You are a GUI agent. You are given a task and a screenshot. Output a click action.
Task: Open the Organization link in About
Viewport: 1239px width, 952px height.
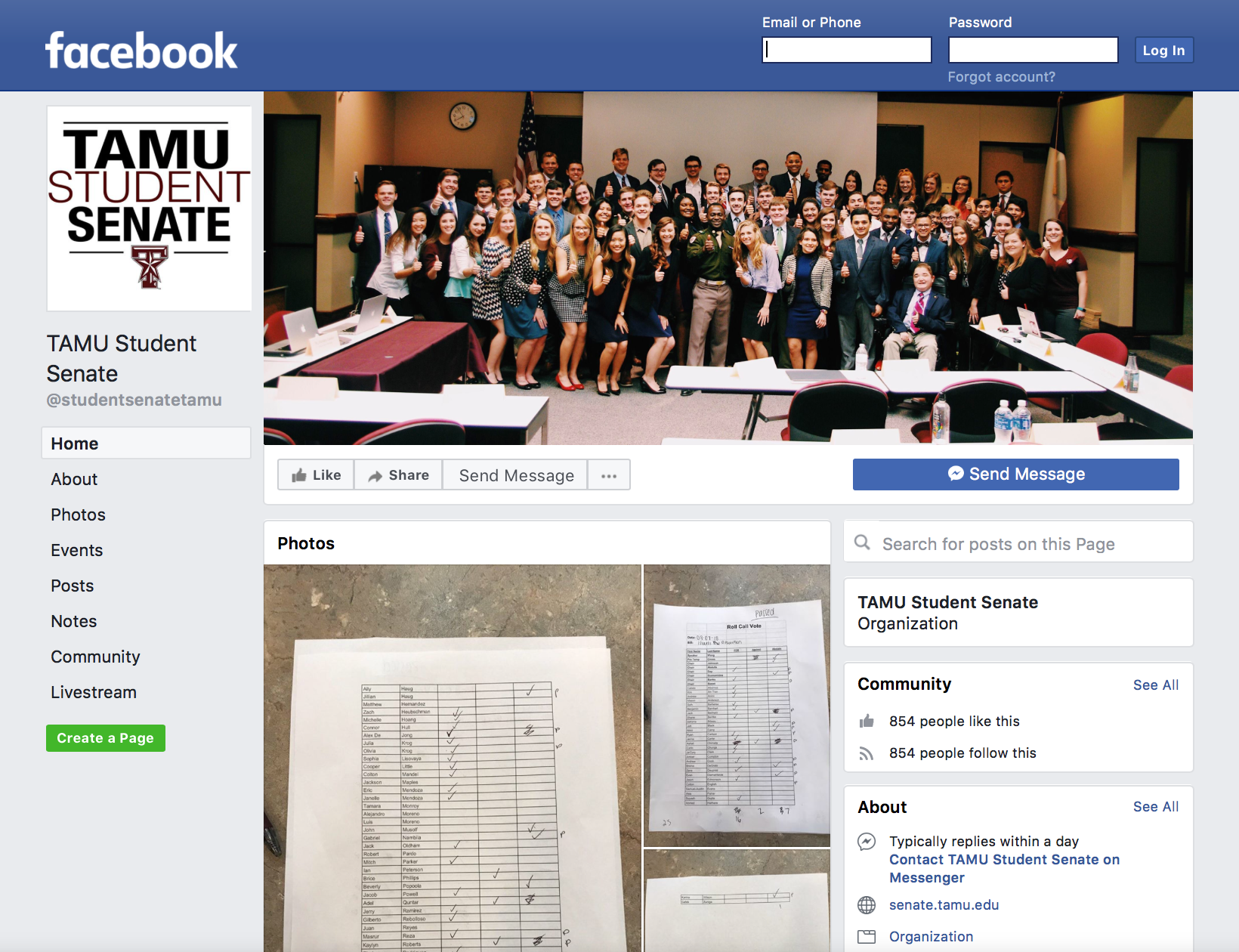(x=931, y=937)
